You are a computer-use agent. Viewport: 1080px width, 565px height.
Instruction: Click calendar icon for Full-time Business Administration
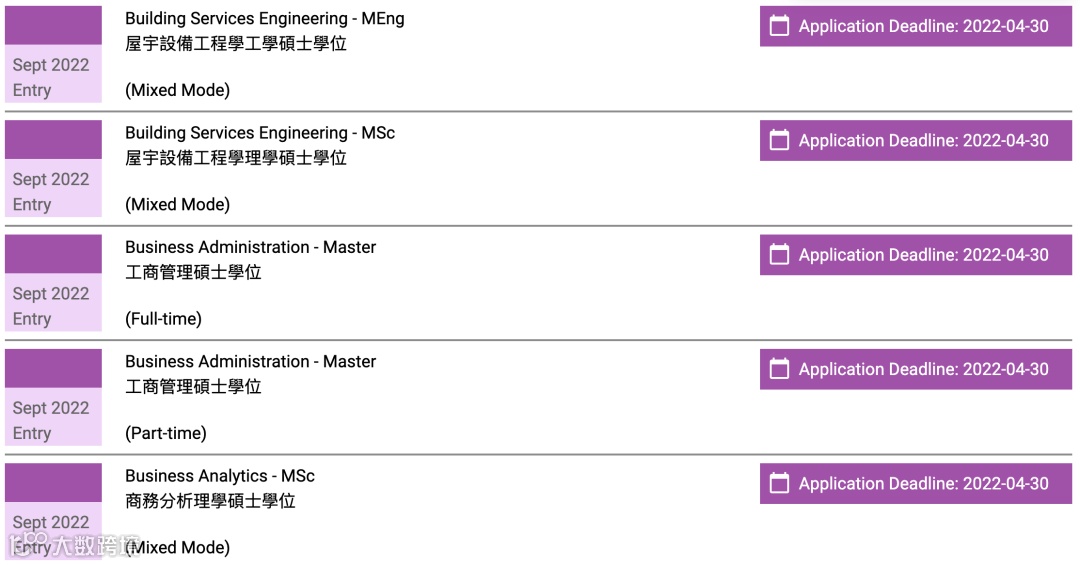[779, 255]
